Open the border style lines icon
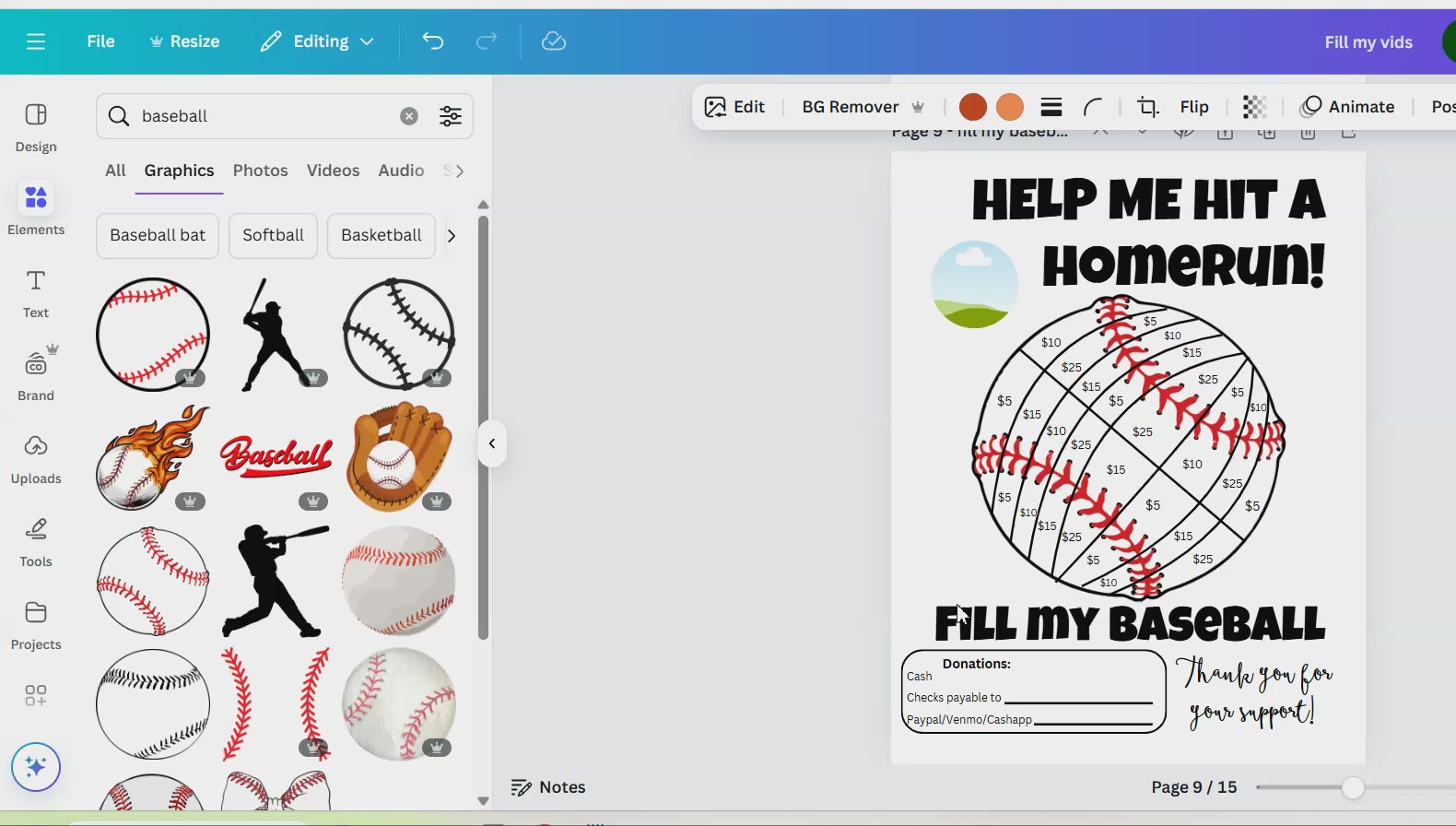The image size is (1456, 826). [x=1051, y=107]
